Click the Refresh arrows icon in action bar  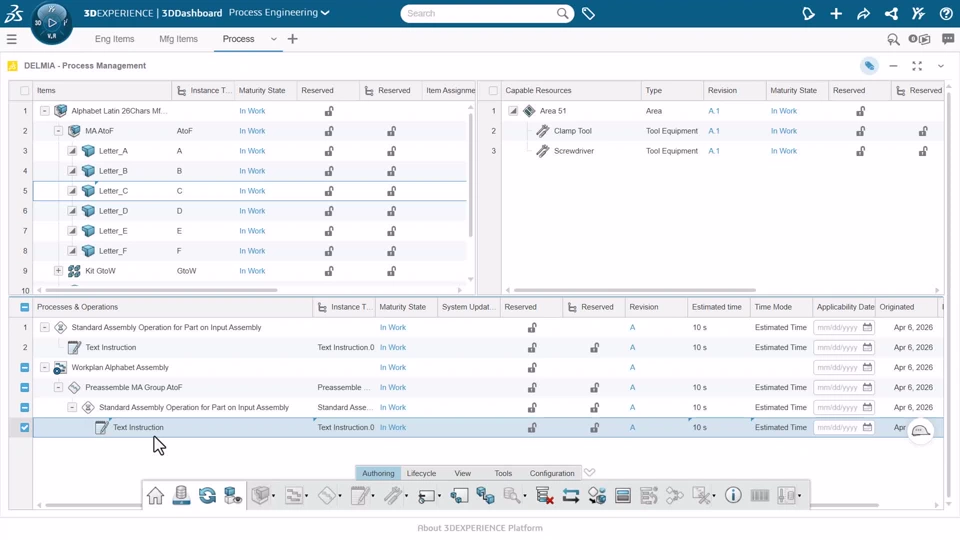(208, 495)
